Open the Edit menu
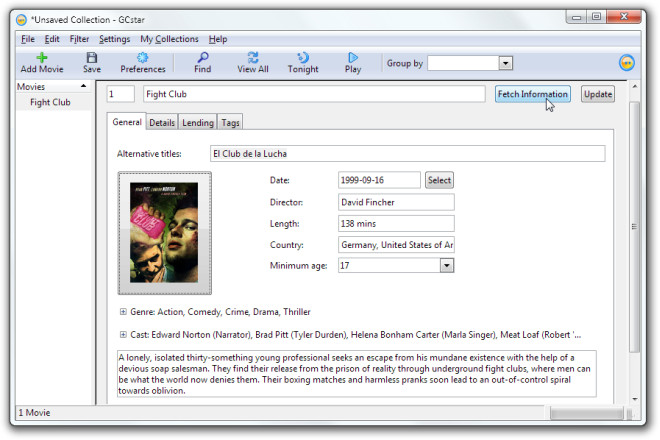The image size is (660, 440). pos(52,39)
